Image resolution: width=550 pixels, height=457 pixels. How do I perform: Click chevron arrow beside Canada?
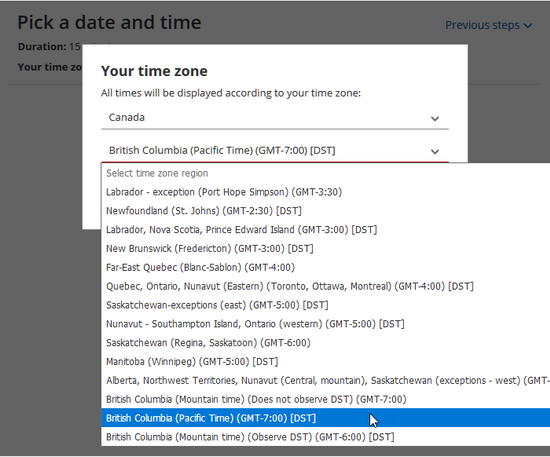pos(435,119)
